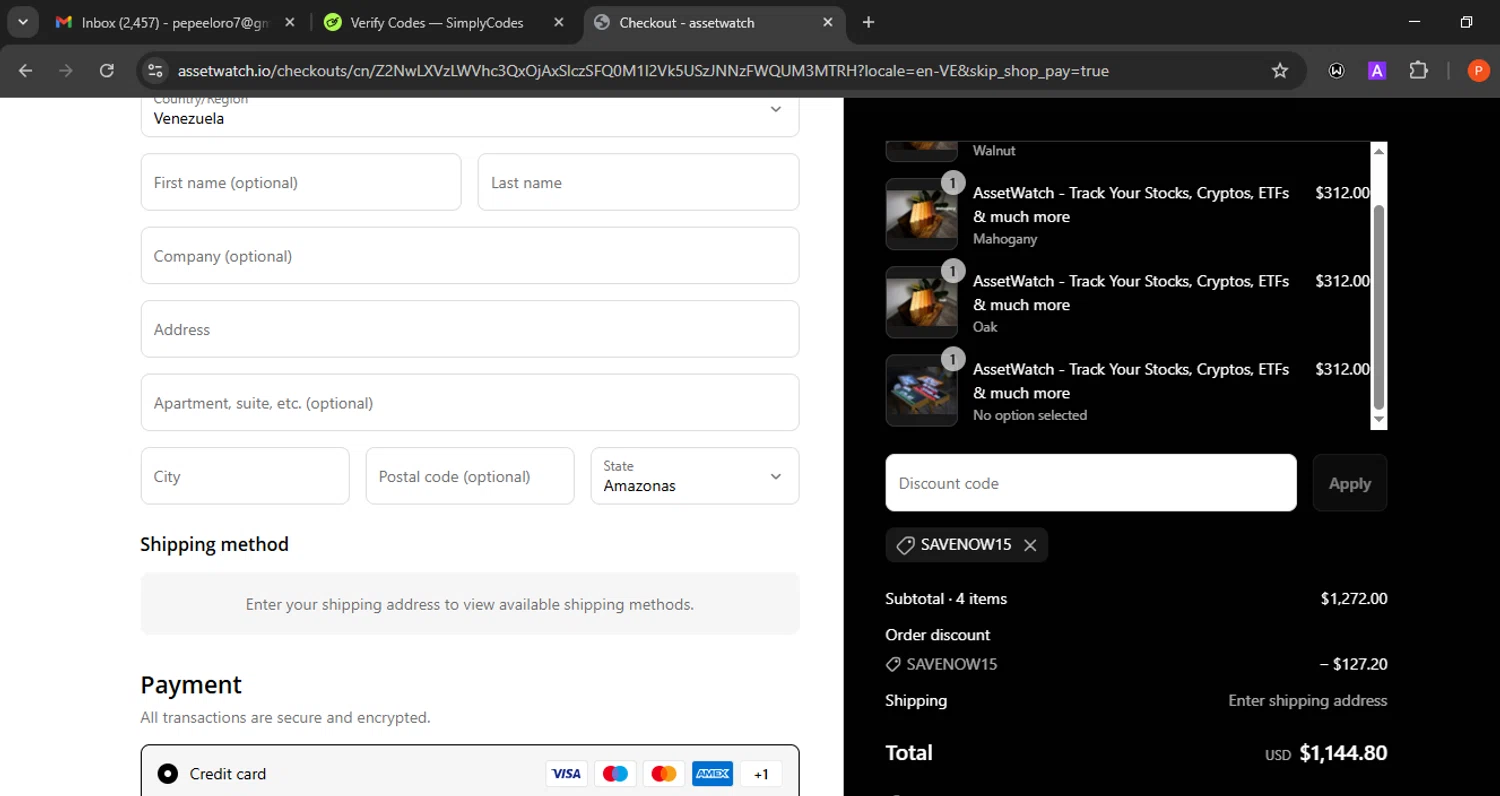Click the Oak variant label
Image resolution: width=1500 pixels, height=796 pixels.
(985, 327)
